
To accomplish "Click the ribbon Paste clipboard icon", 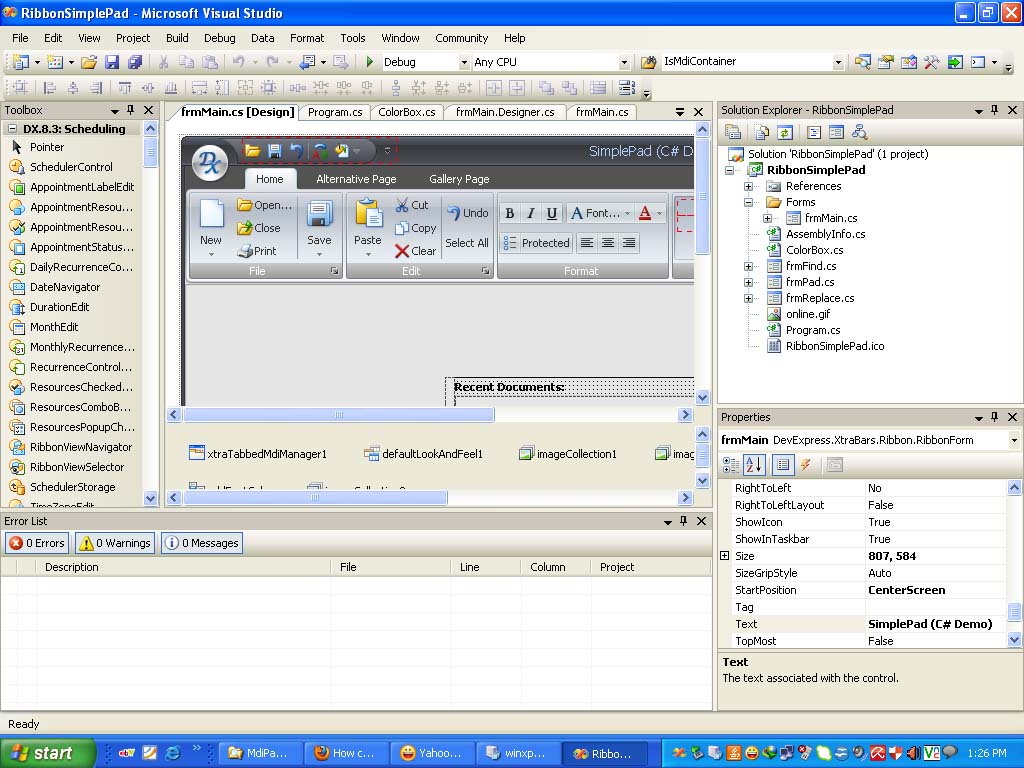I will (368, 214).
